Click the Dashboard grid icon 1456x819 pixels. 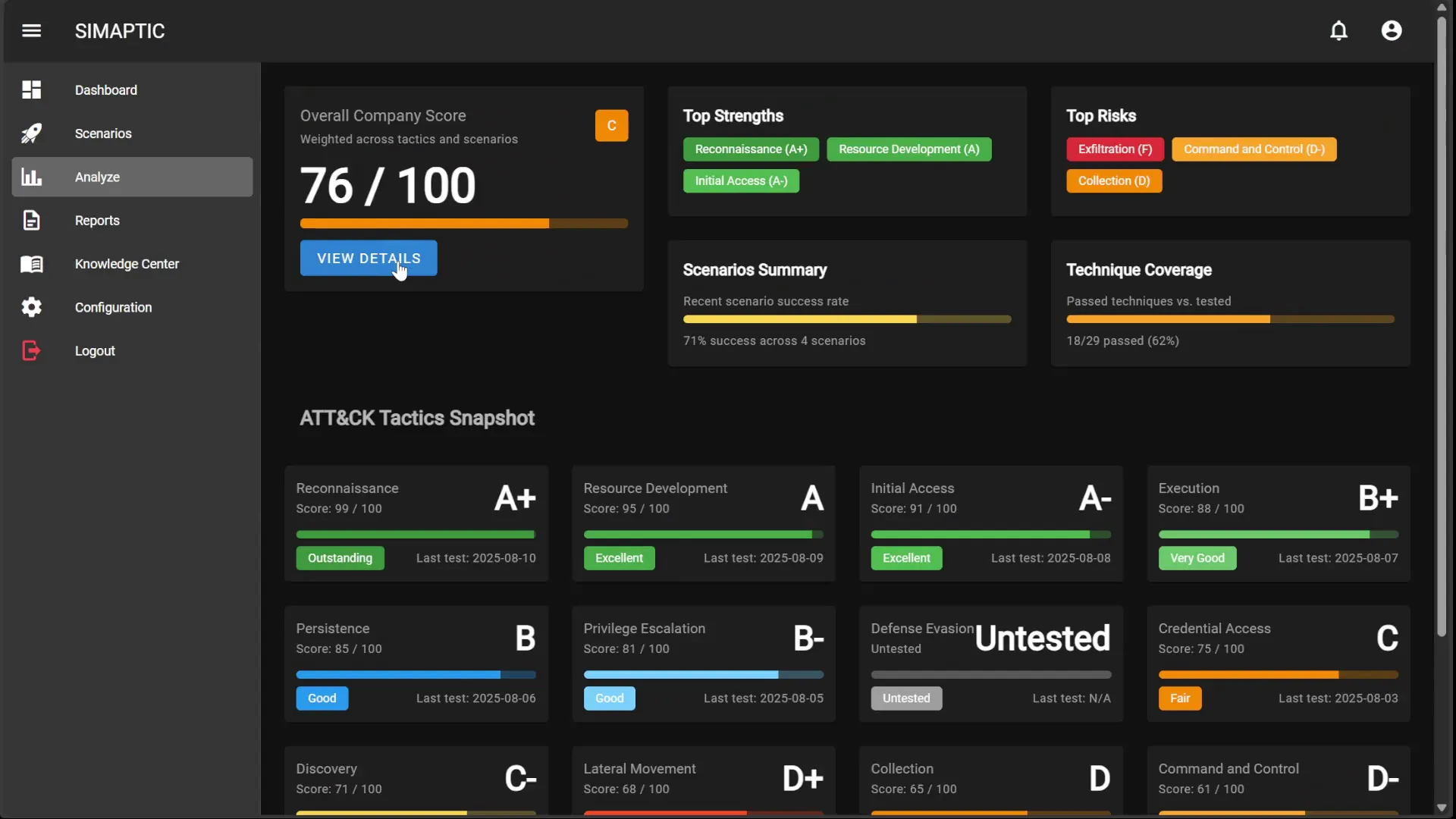point(31,90)
